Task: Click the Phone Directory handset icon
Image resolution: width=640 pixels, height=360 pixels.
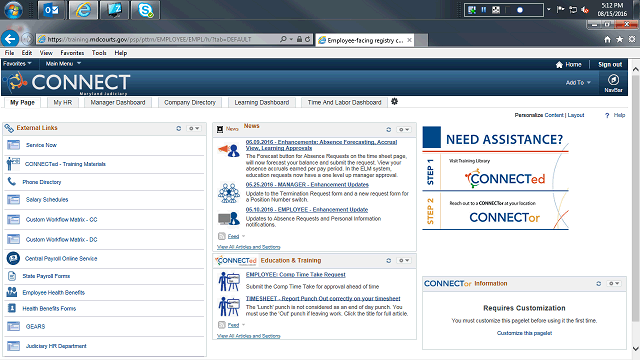Action: 12,182
